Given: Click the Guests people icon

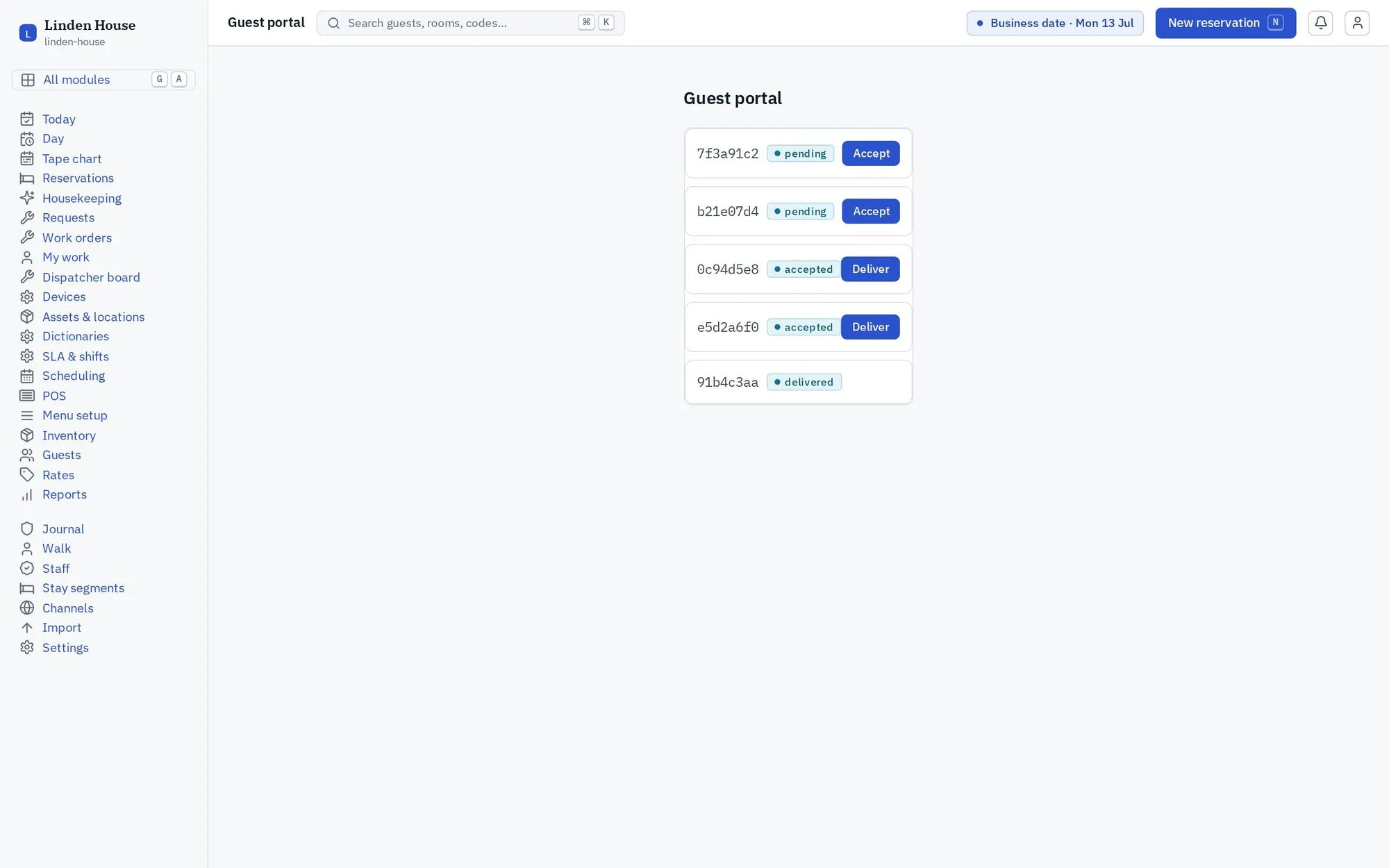Looking at the screenshot, I should (27, 456).
